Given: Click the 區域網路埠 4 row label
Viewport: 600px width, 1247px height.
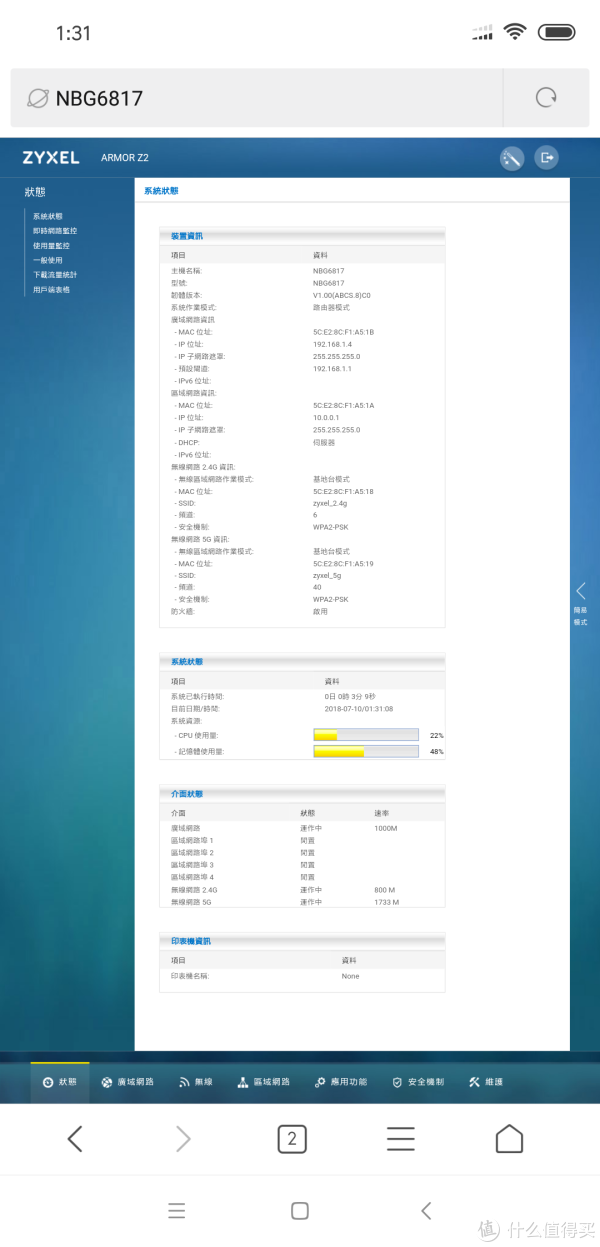Looking at the screenshot, I should point(192,877).
